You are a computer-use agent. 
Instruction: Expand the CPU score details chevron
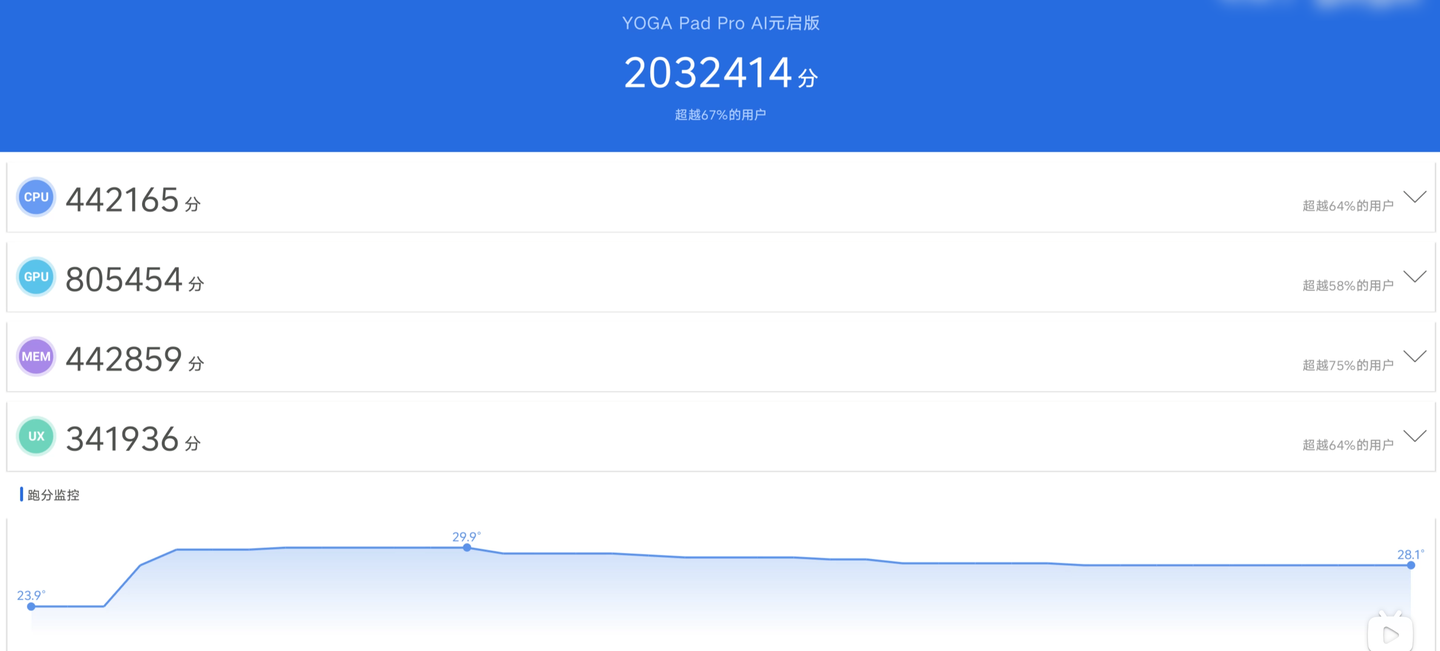[1414, 197]
